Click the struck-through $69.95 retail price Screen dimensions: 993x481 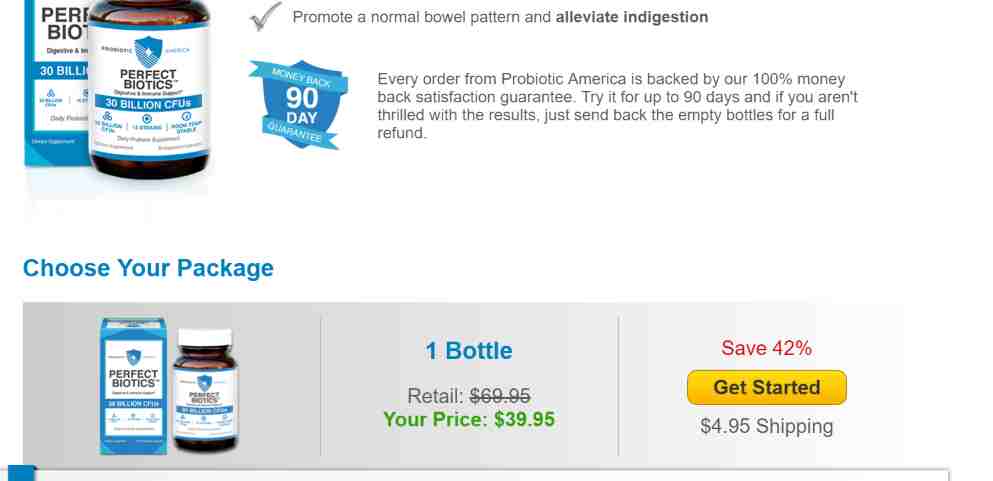tap(500, 396)
